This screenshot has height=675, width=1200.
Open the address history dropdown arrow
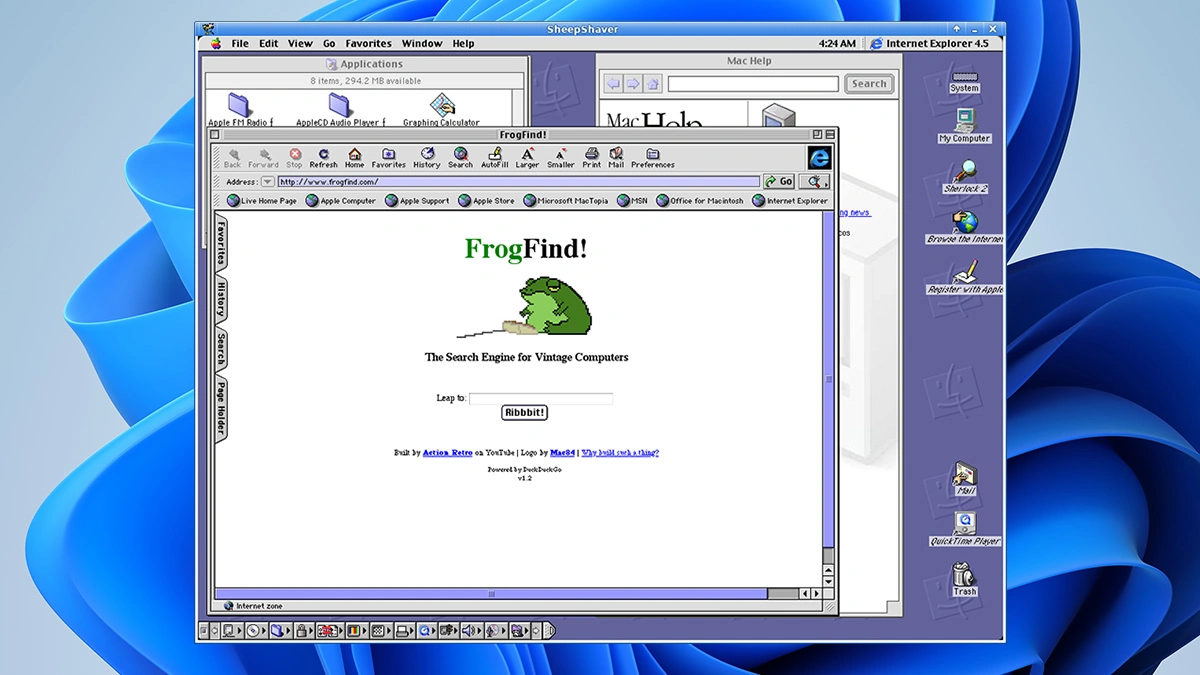click(x=267, y=182)
